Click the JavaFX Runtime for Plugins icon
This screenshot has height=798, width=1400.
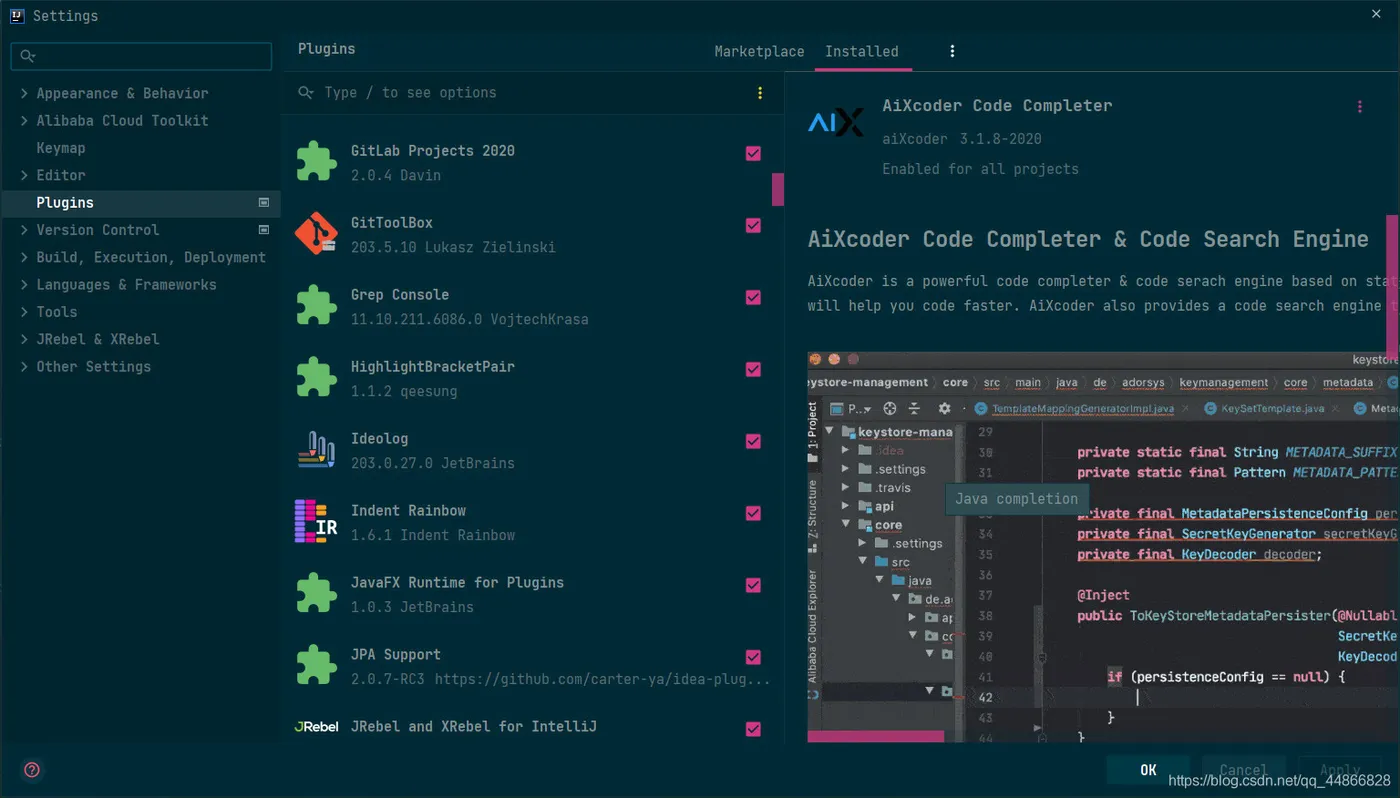[x=316, y=594]
